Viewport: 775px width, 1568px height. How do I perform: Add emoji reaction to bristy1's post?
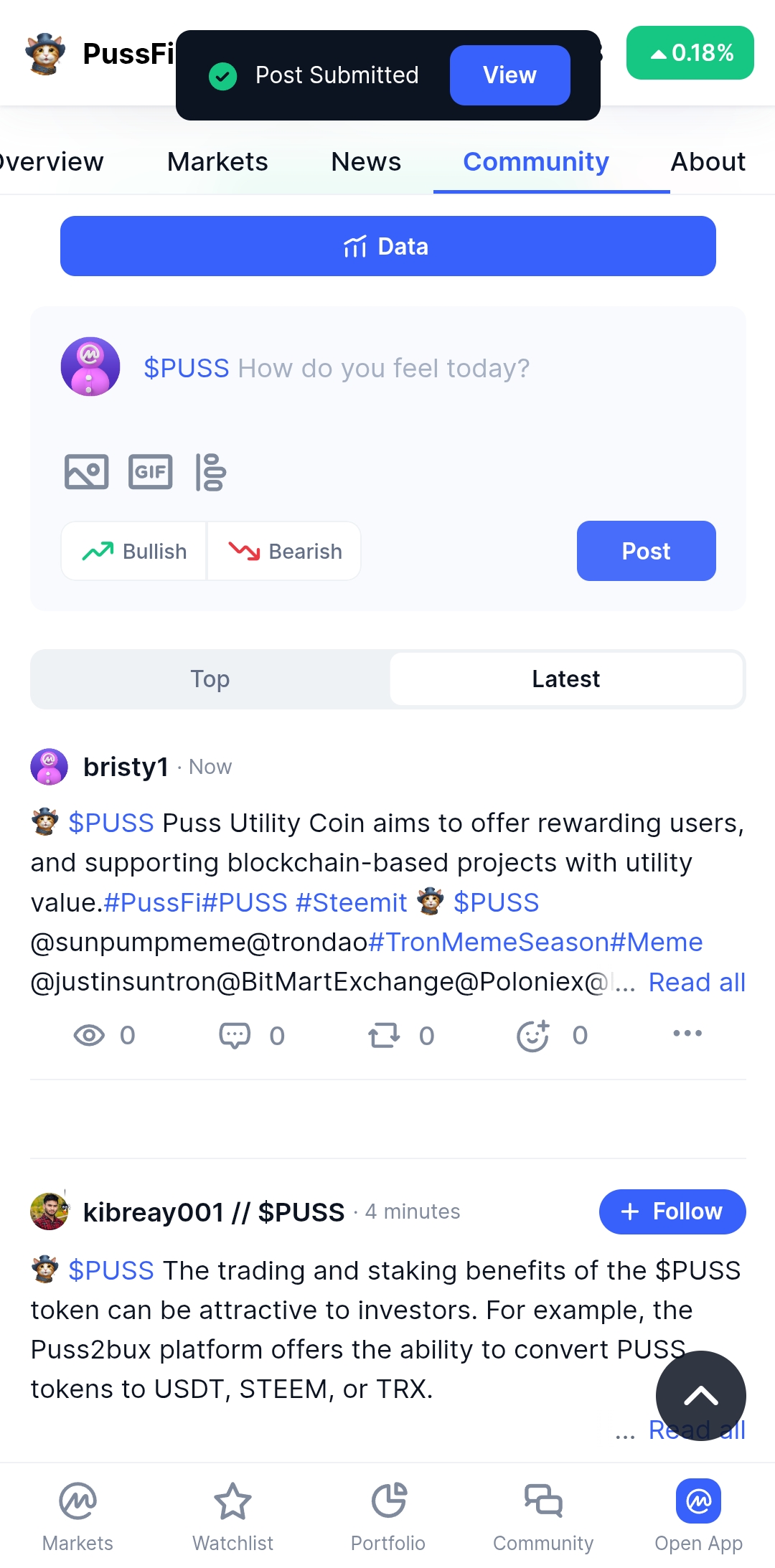pyautogui.click(x=533, y=1035)
